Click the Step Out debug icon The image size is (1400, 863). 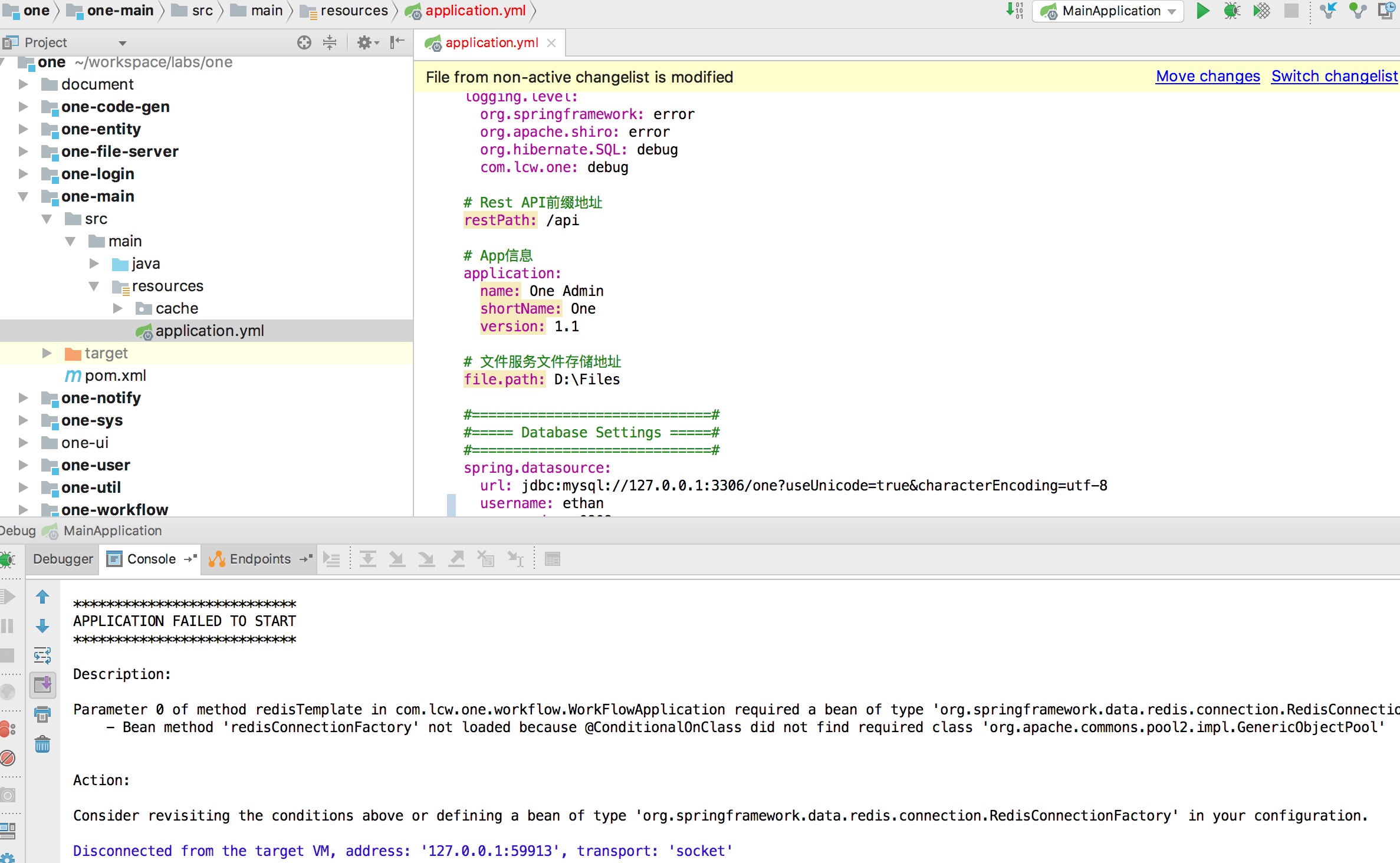tap(456, 559)
